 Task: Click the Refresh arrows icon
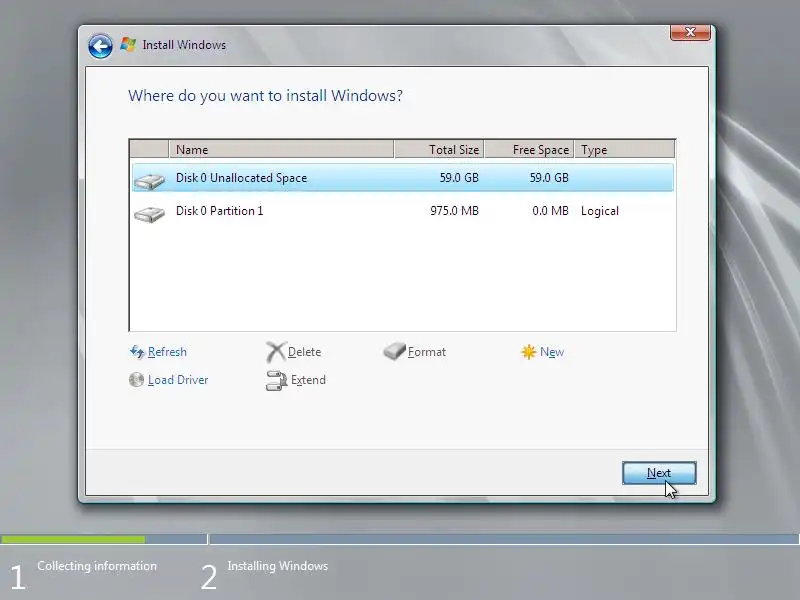point(137,352)
